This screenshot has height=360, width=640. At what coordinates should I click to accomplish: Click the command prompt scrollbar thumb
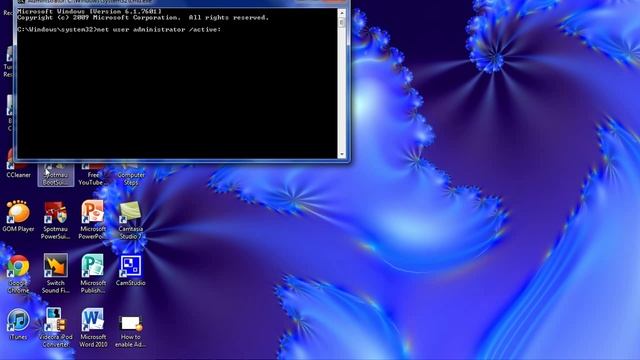tap(342, 23)
